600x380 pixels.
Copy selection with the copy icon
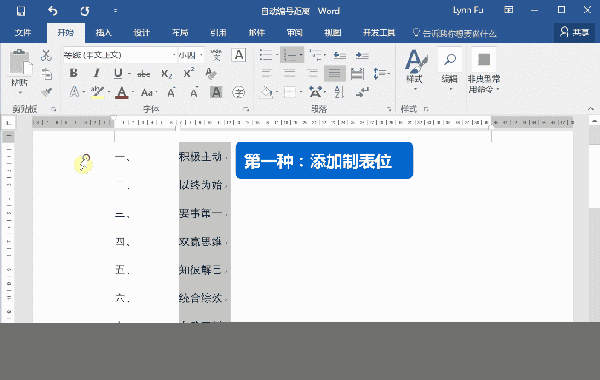pos(46,74)
